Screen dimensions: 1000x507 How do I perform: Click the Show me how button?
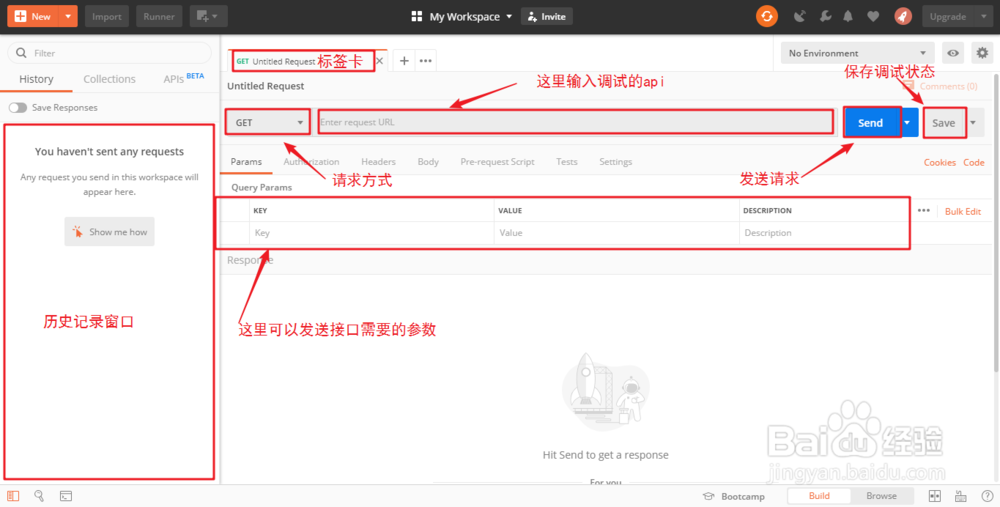coord(110,232)
